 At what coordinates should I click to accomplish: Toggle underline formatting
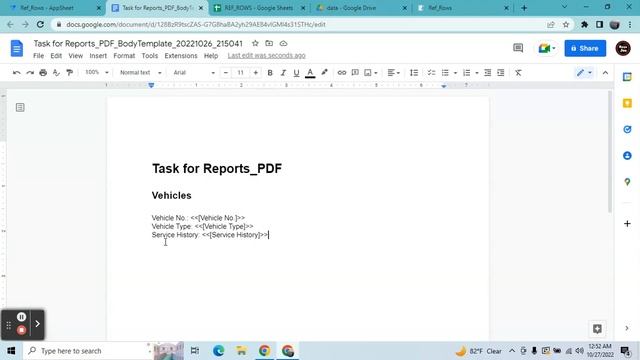296,73
